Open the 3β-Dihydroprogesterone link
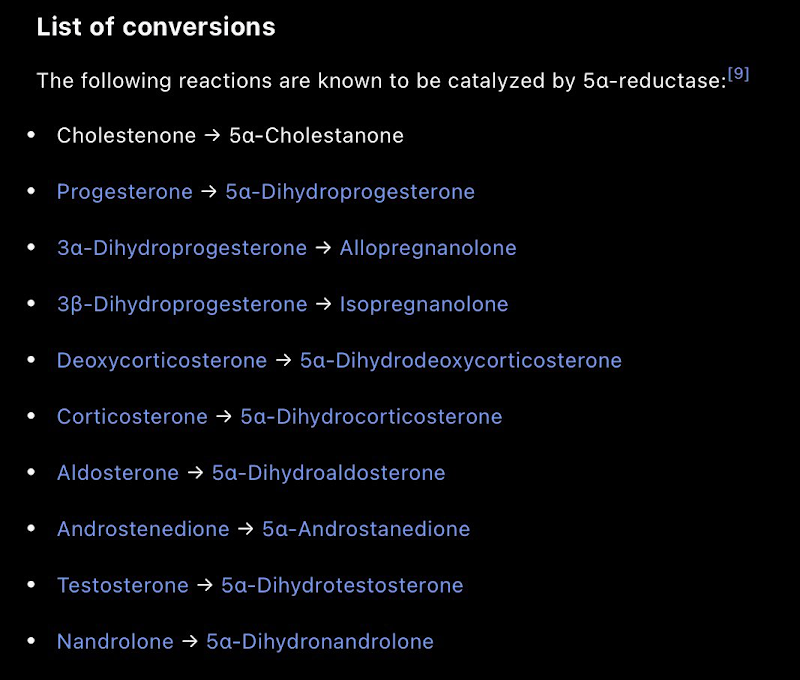 pyautogui.click(x=181, y=304)
